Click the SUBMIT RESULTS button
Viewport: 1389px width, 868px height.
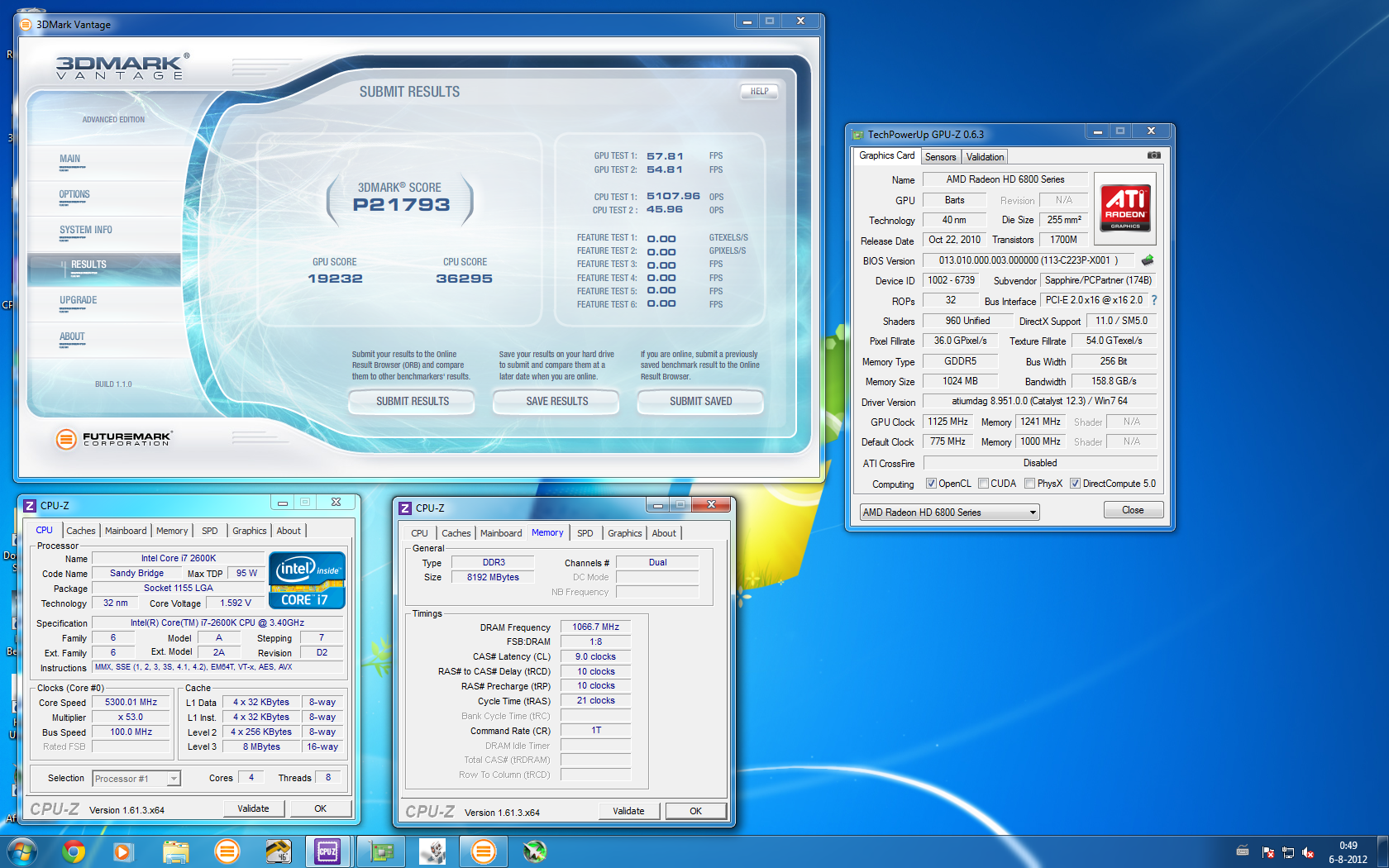pyautogui.click(x=412, y=402)
